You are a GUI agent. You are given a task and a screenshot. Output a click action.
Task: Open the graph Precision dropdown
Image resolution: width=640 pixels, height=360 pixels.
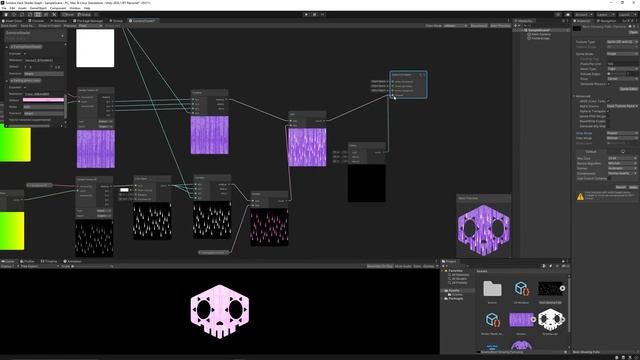click(90, 25)
